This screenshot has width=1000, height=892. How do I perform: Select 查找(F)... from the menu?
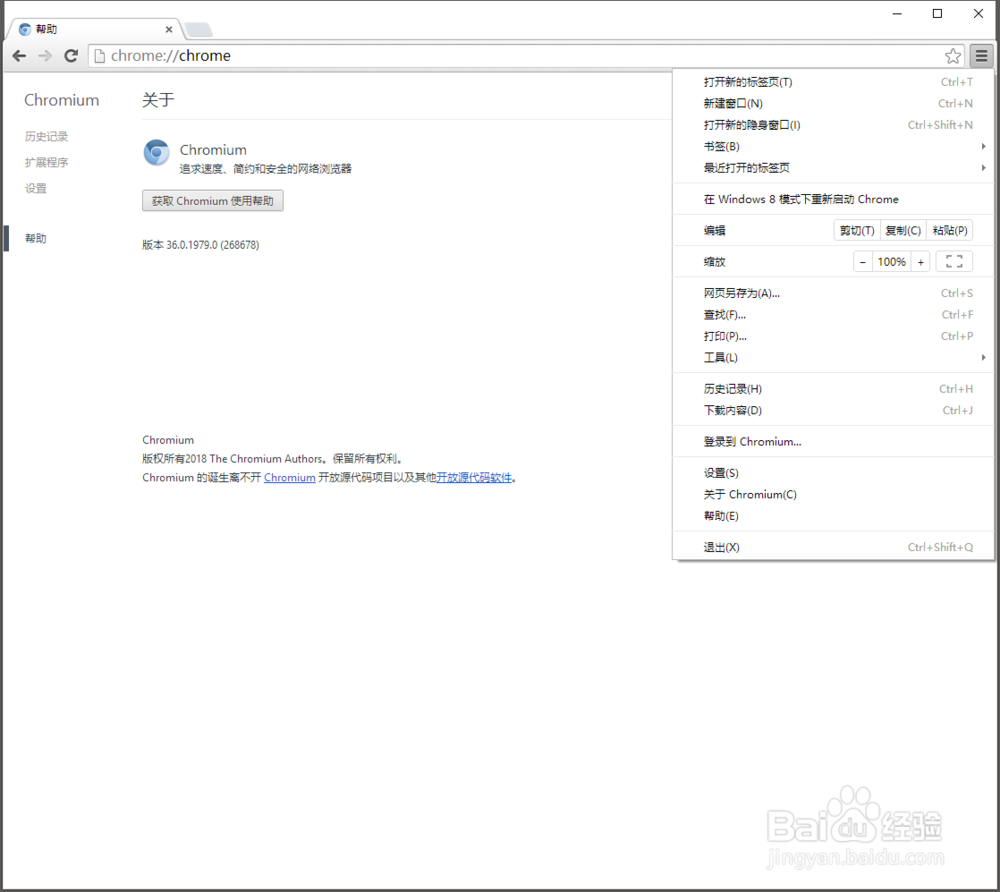(834, 314)
